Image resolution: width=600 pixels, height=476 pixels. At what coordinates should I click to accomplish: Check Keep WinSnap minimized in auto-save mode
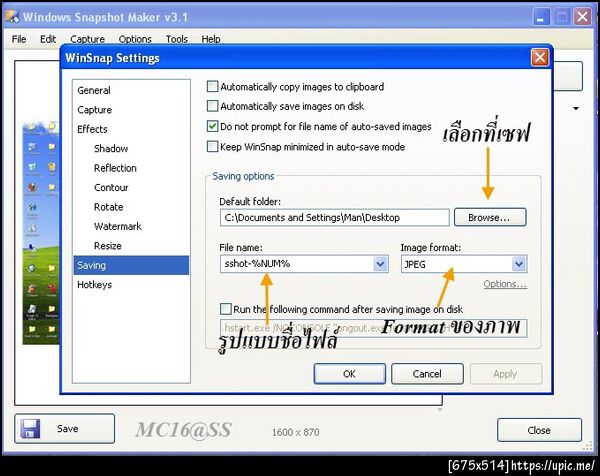[x=212, y=147]
